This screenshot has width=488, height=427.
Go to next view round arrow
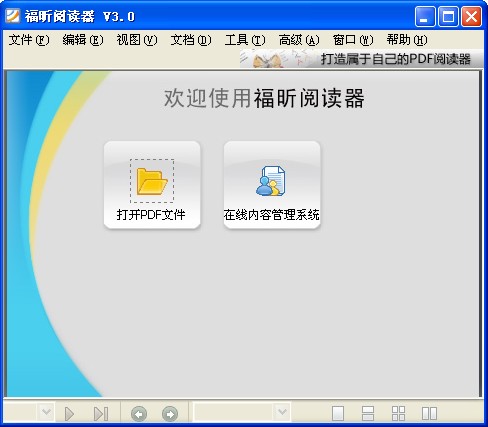click(x=170, y=414)
